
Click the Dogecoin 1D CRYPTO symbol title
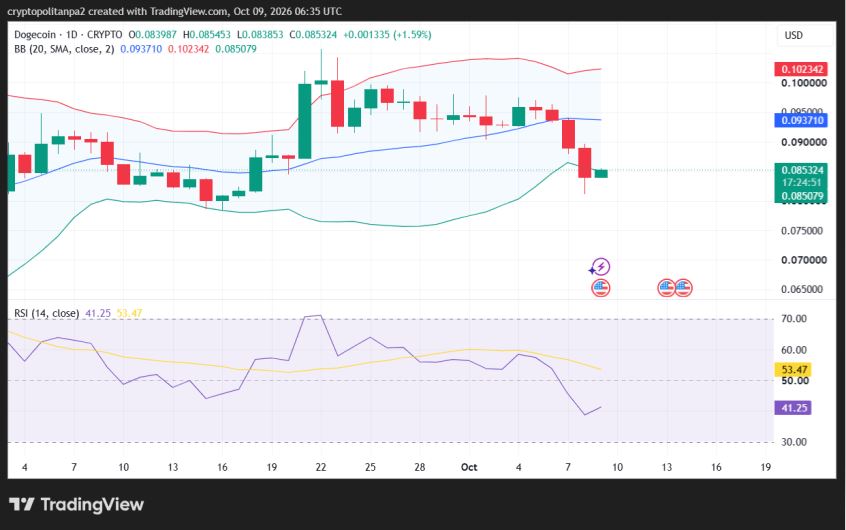(68, 35)
